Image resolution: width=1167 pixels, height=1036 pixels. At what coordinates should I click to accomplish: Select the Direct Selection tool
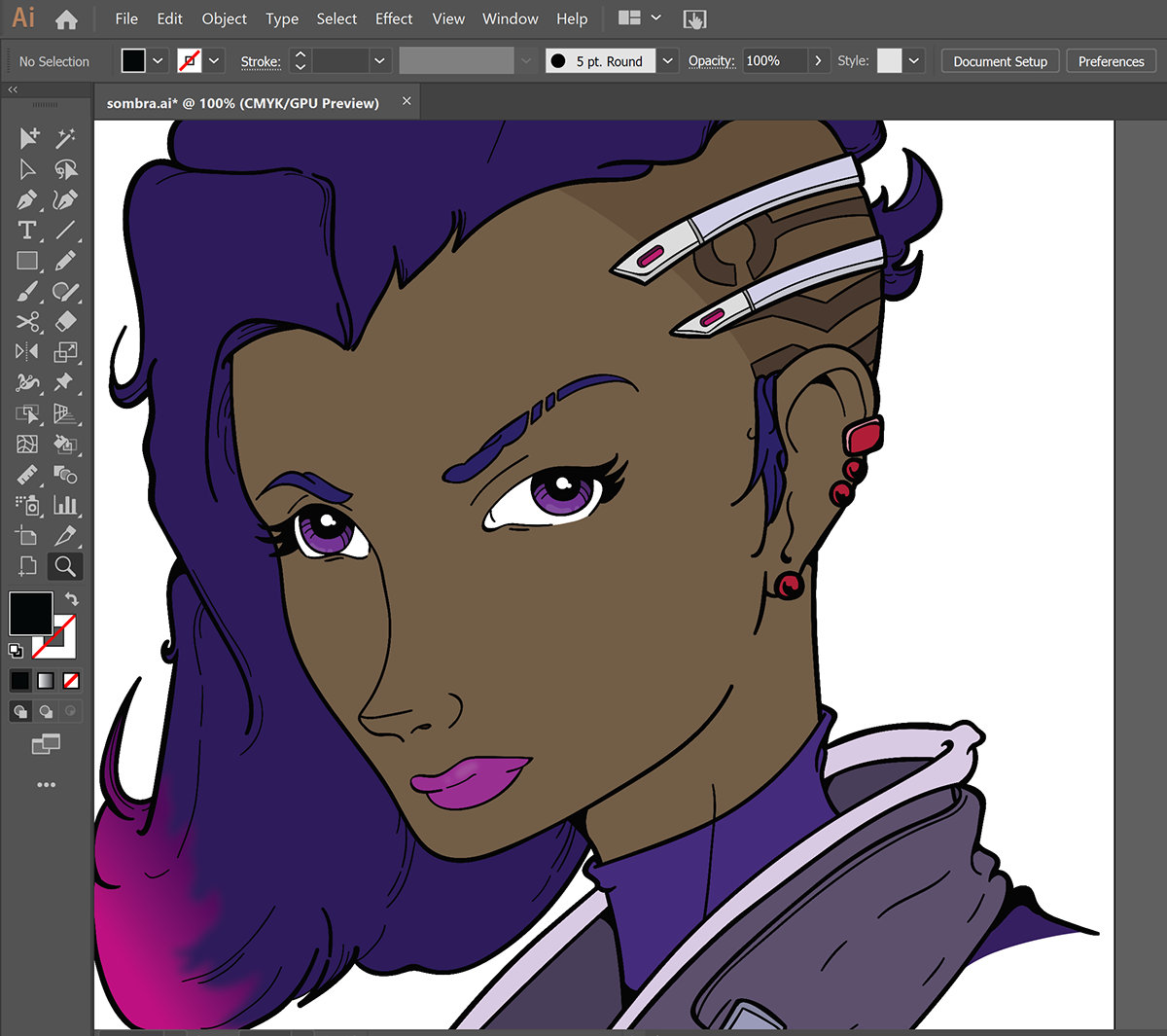(x=28, y=169)
